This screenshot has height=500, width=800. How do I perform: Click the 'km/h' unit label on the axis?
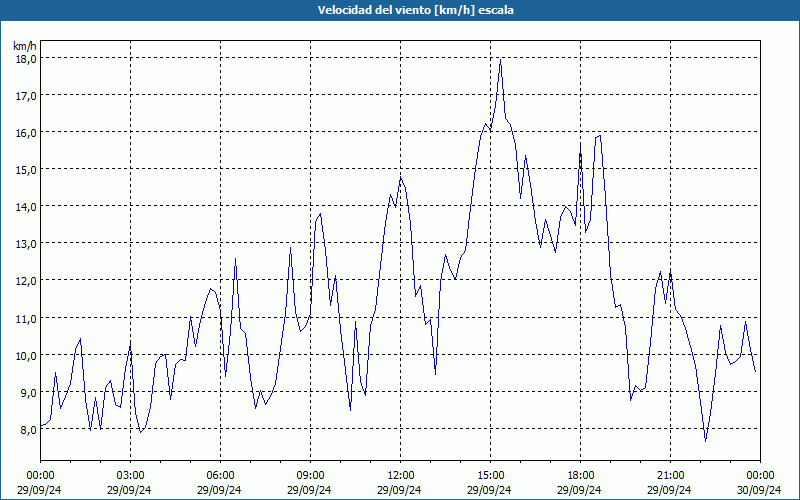click(24, 46)
